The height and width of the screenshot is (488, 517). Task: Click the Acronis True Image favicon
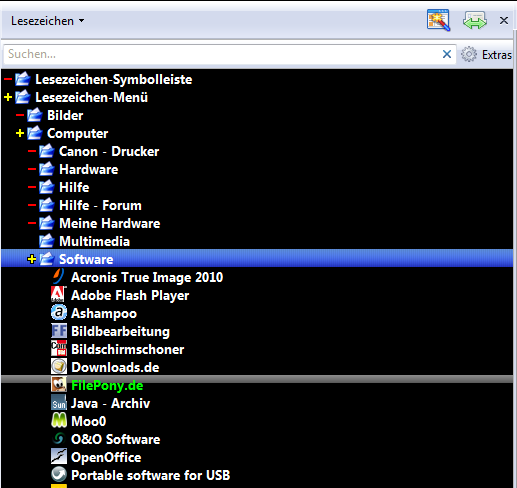click(59, 276)
